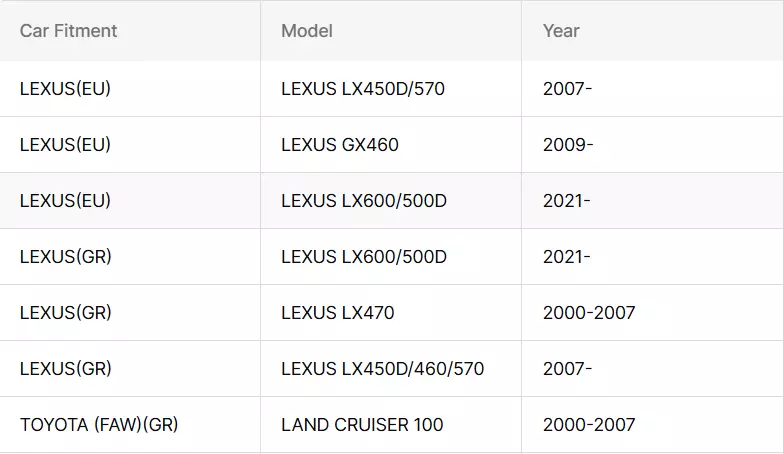Select LEXUS(EU) beside LEXUS GX460
783x454 pixels.
(65, 145)
